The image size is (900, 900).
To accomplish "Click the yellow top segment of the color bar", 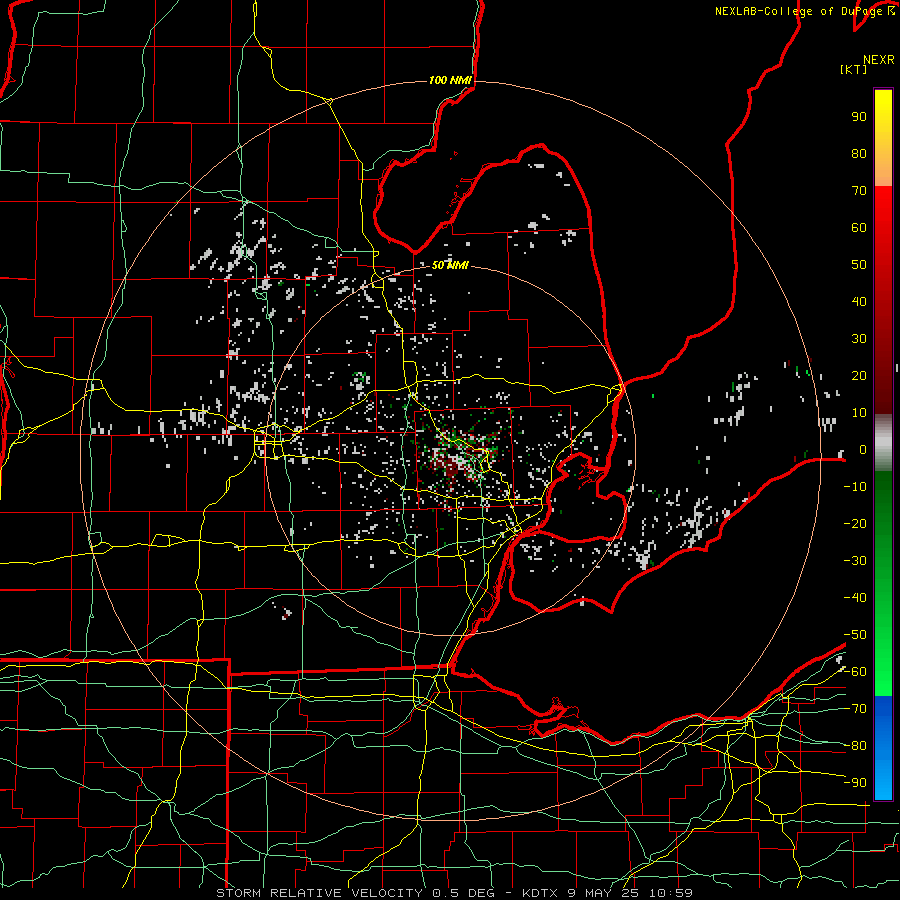I will coord(883,138).
